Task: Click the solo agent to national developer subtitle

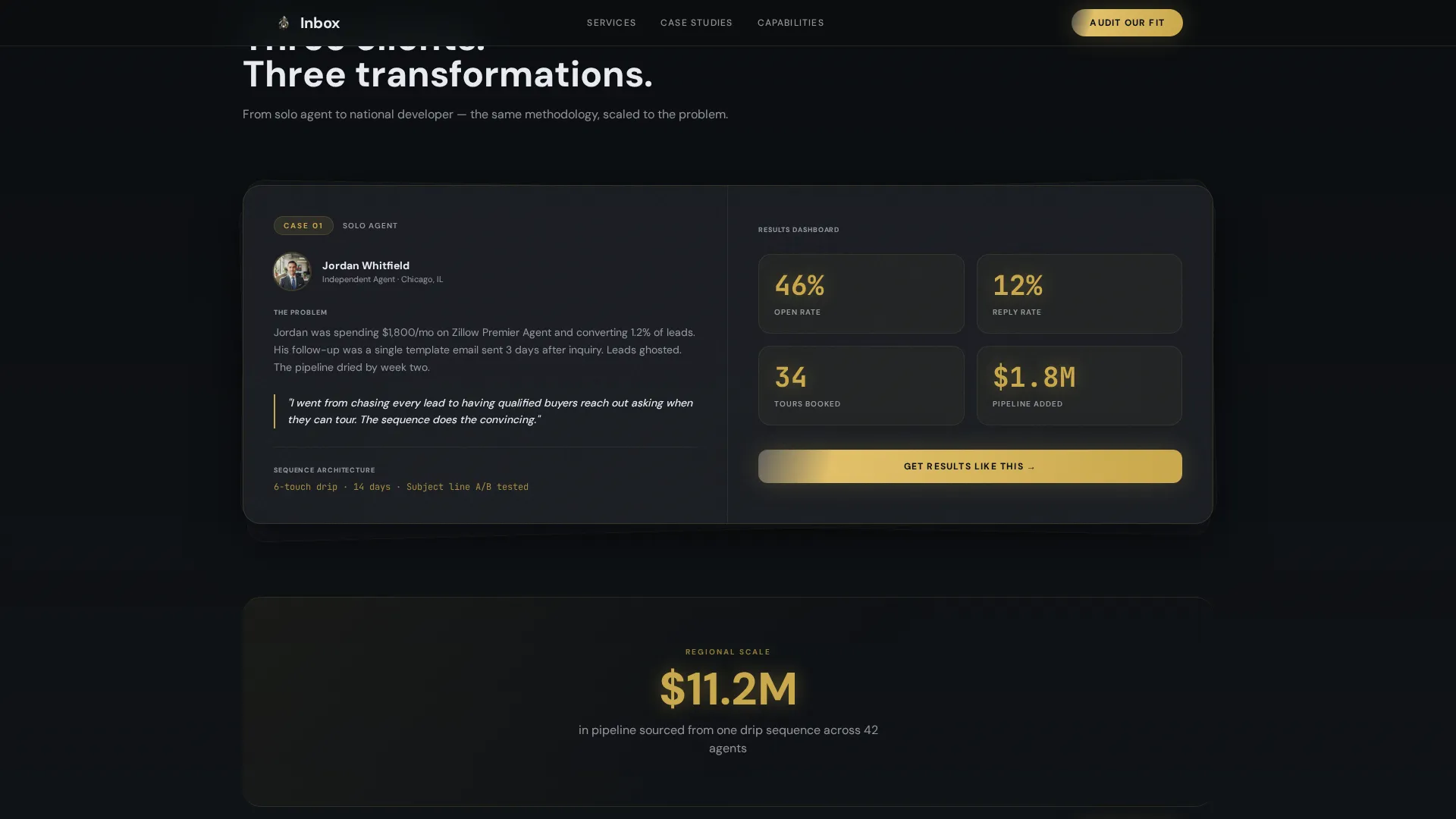Action: 485,115
